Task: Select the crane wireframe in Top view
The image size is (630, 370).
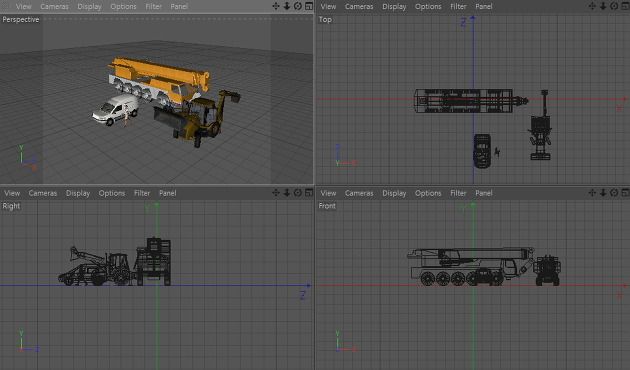Action: 471,100
